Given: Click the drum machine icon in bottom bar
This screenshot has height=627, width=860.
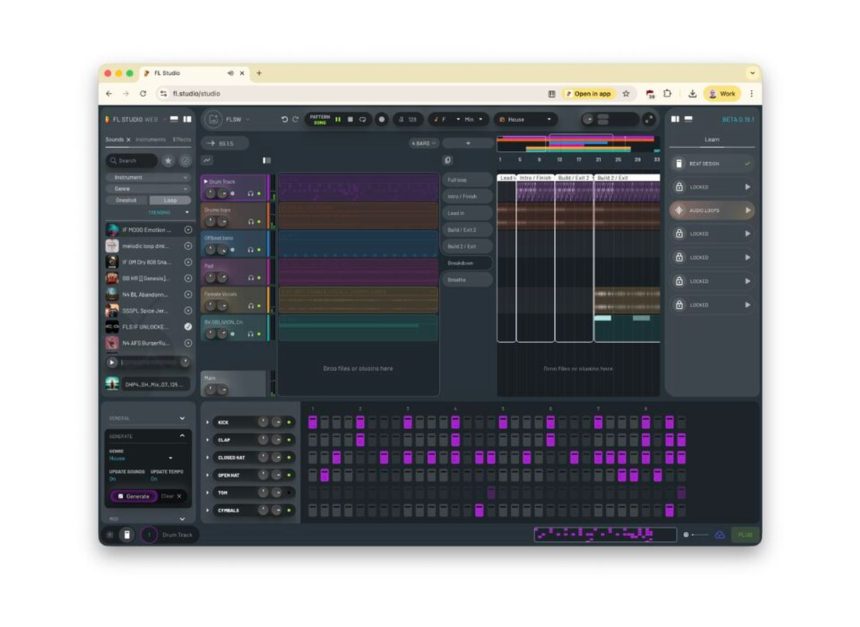Looking at the screenshot, I should [127, 535].
